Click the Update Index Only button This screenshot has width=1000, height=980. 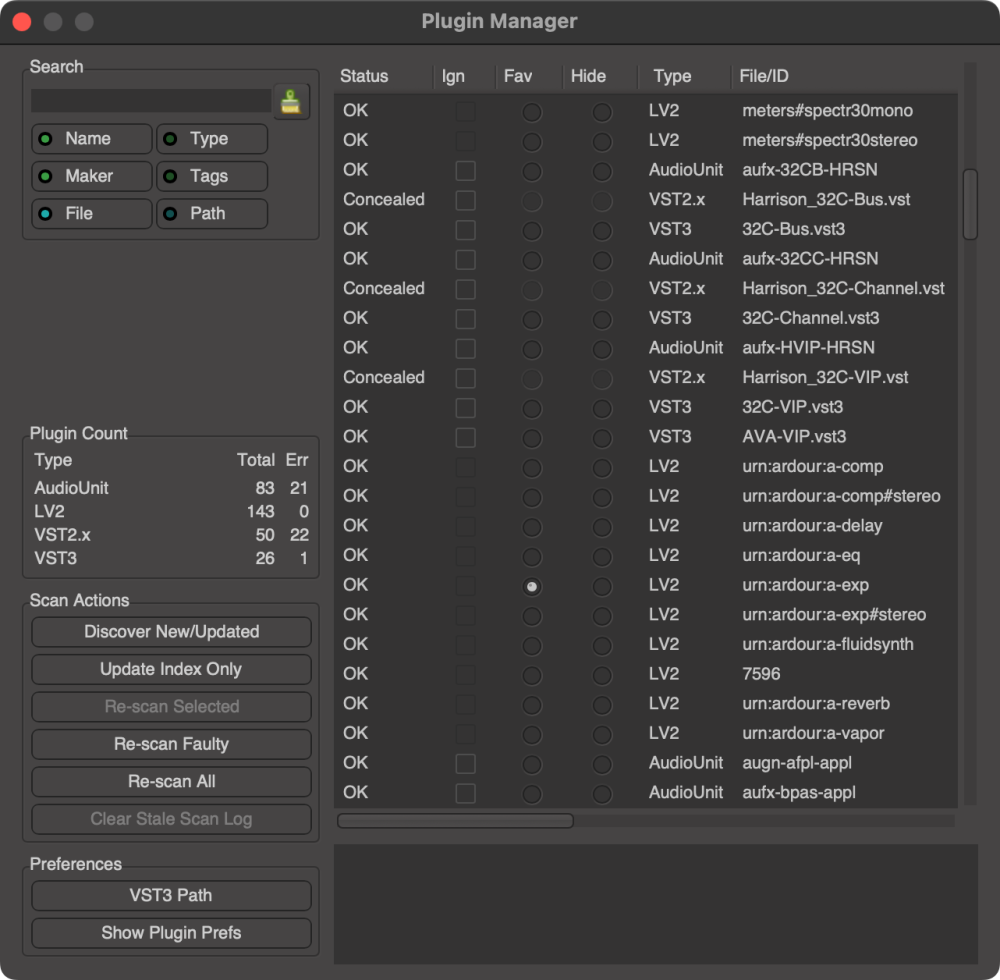click(171, 669)
